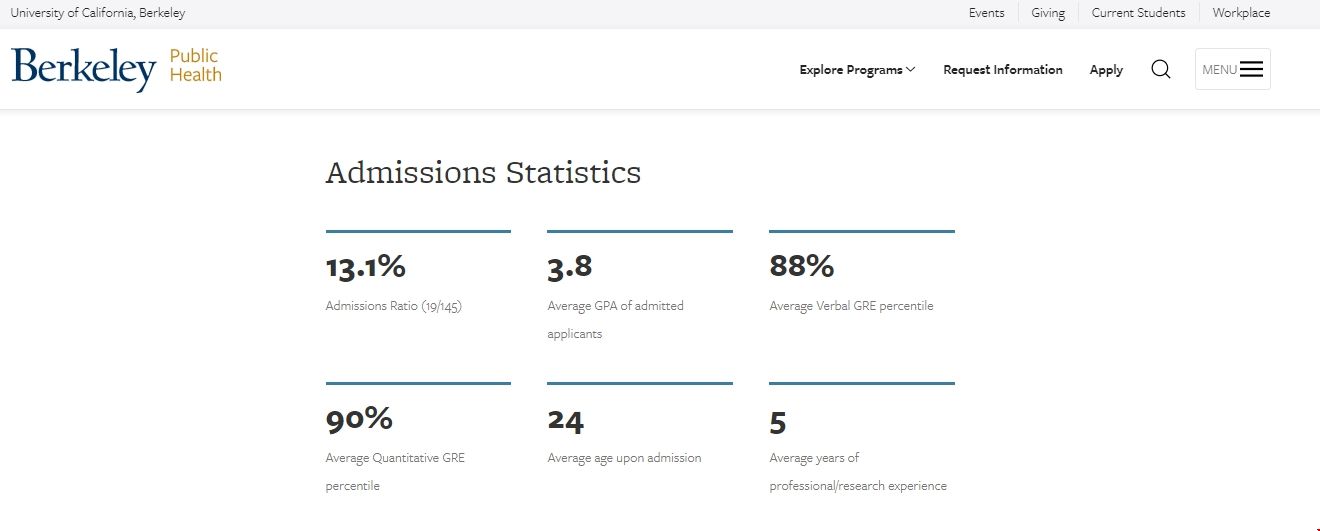Click the search magnifier icon

pyautogui.click(x=1160, y=70)
